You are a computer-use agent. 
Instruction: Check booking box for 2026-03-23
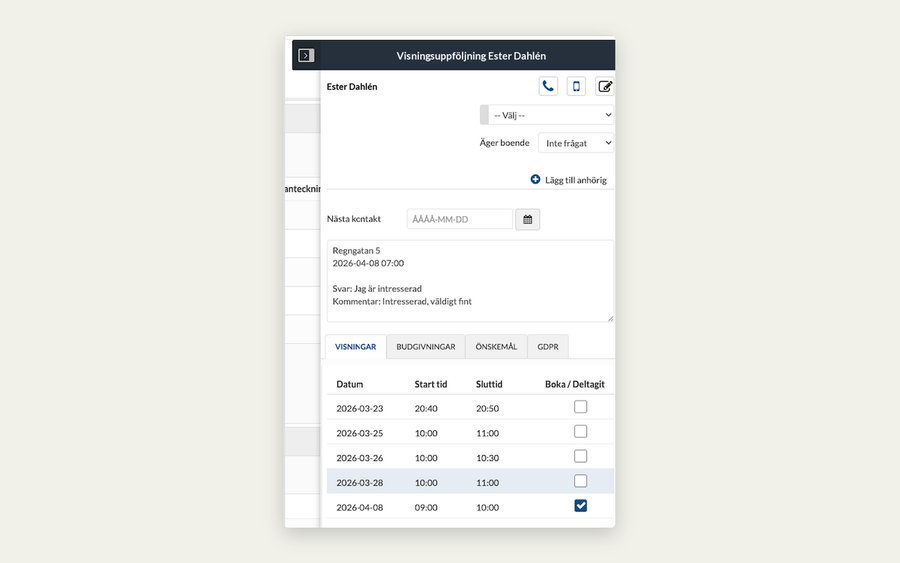(580, 407)
